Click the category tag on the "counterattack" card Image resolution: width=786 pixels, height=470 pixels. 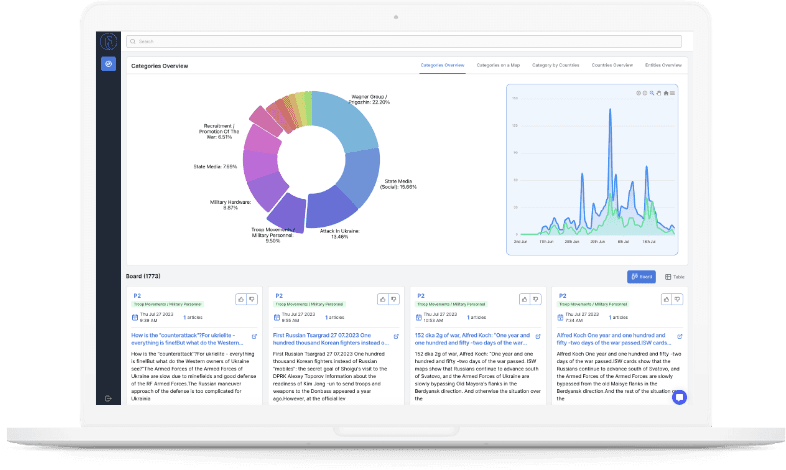167,304
